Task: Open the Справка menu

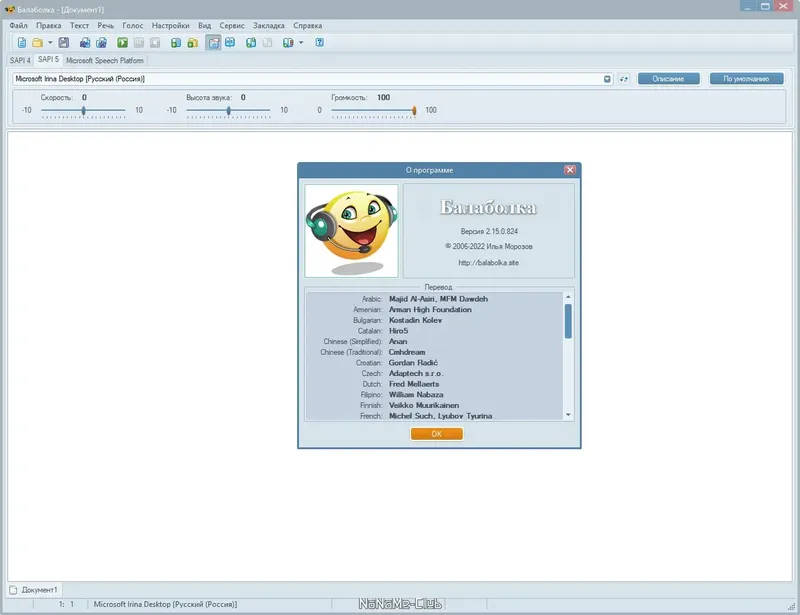Action: coord(308,26)
